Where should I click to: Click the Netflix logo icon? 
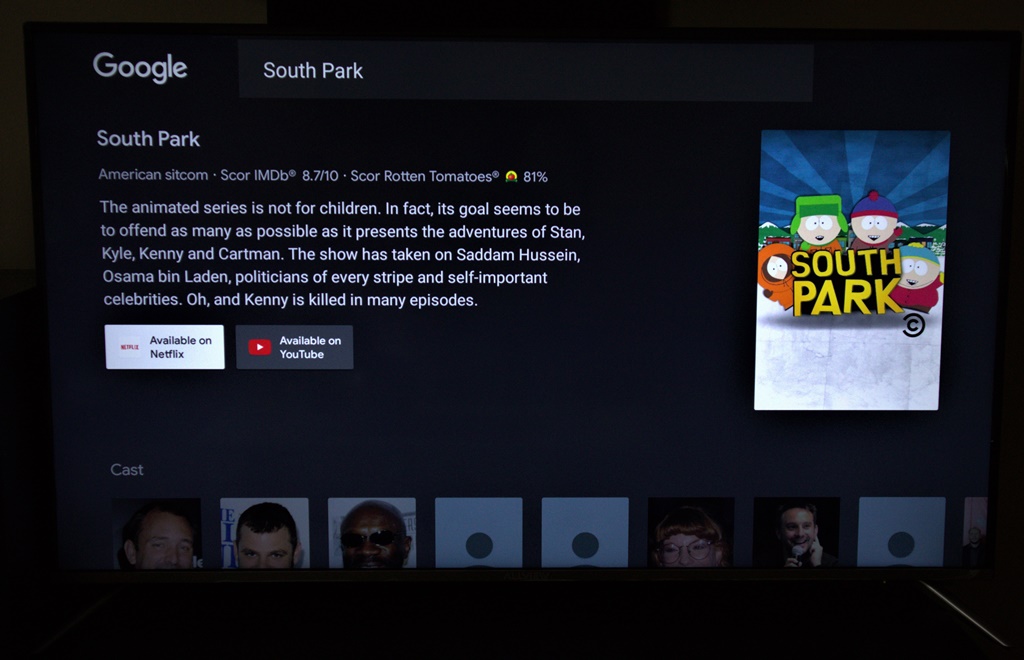click(x=129, y=347)
